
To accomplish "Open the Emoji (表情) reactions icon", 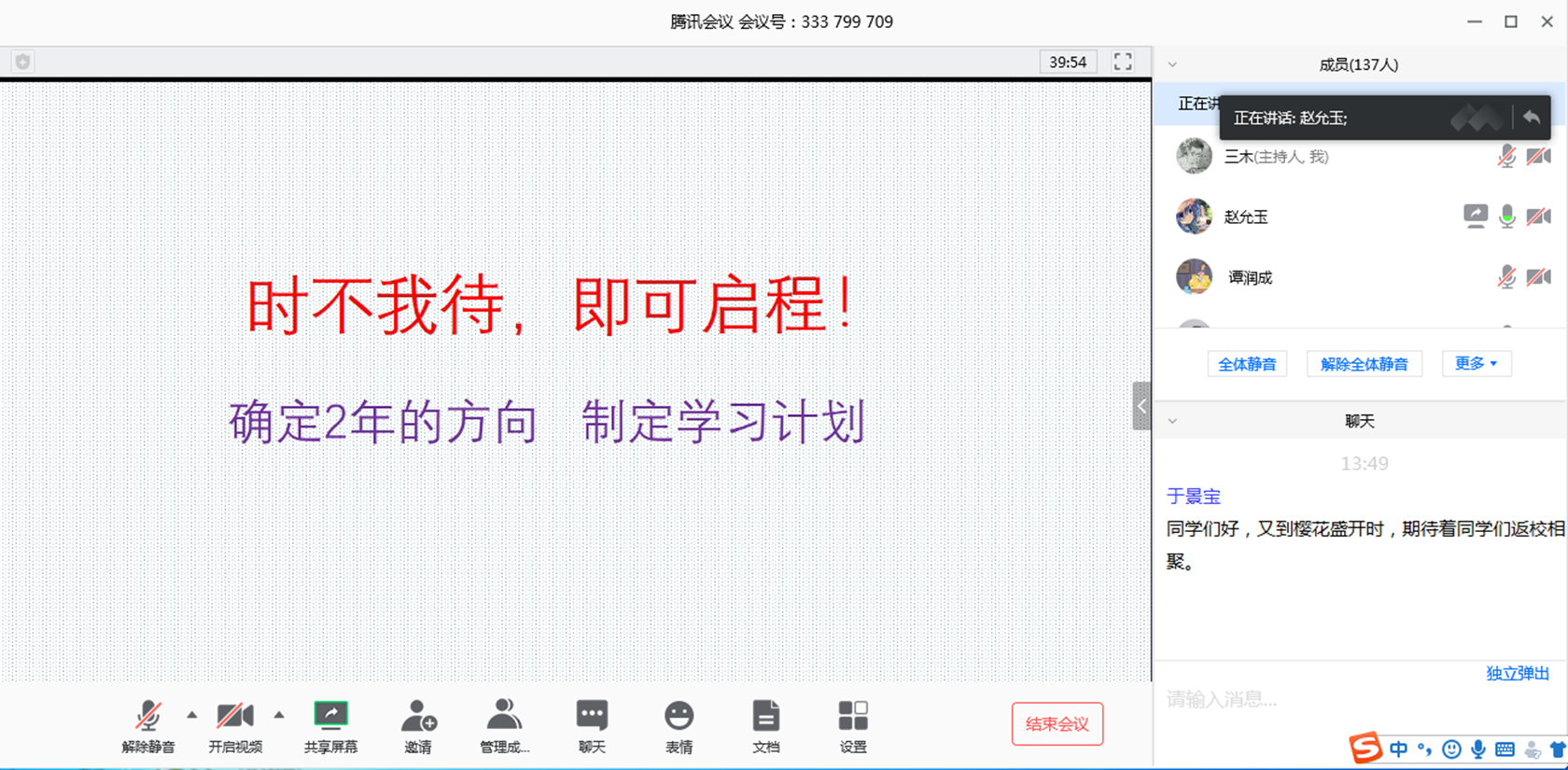I will coord(679,717).
